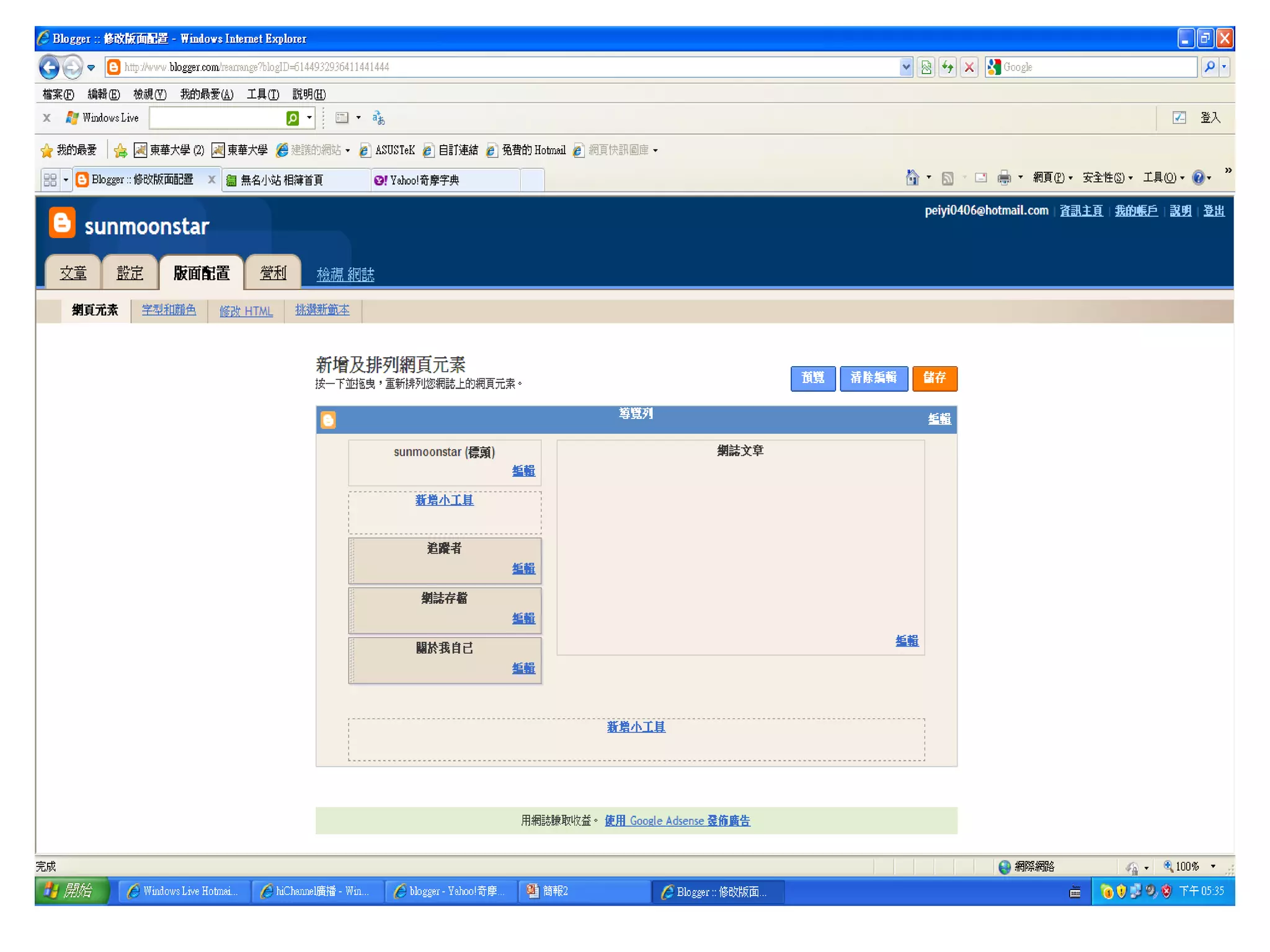The width and height of the screenshot is (1270, 952).
Task: Switch to the 設定 tab
Action: (130, 273)
